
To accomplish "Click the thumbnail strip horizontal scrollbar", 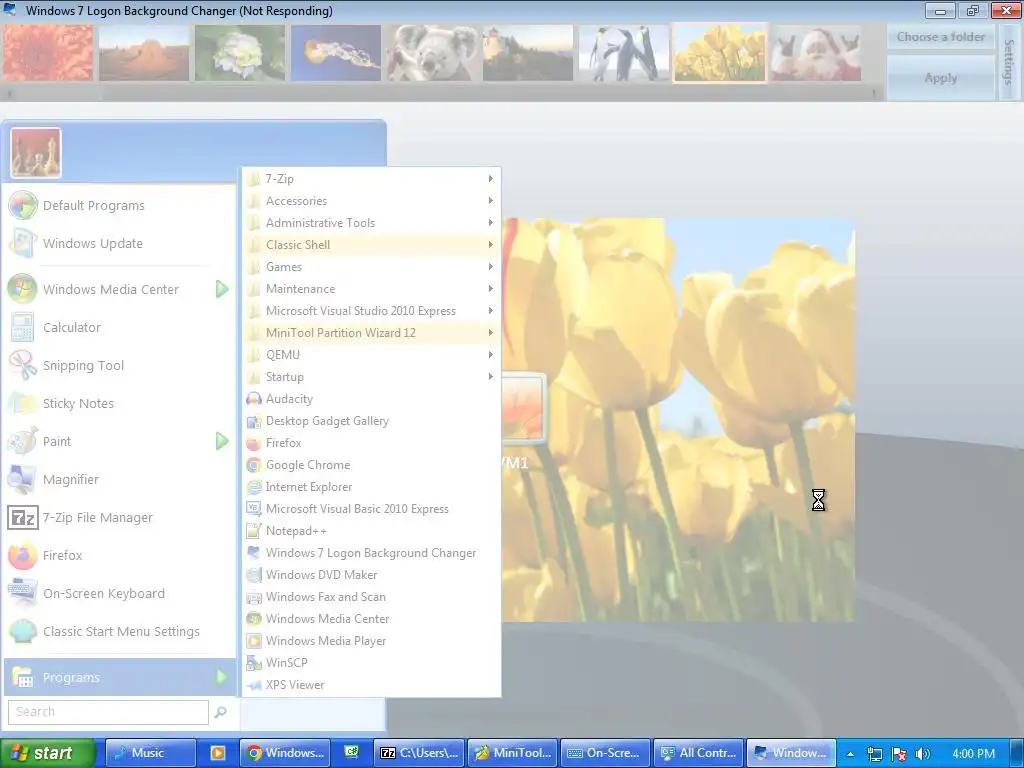I will click(x=442, y=94).
